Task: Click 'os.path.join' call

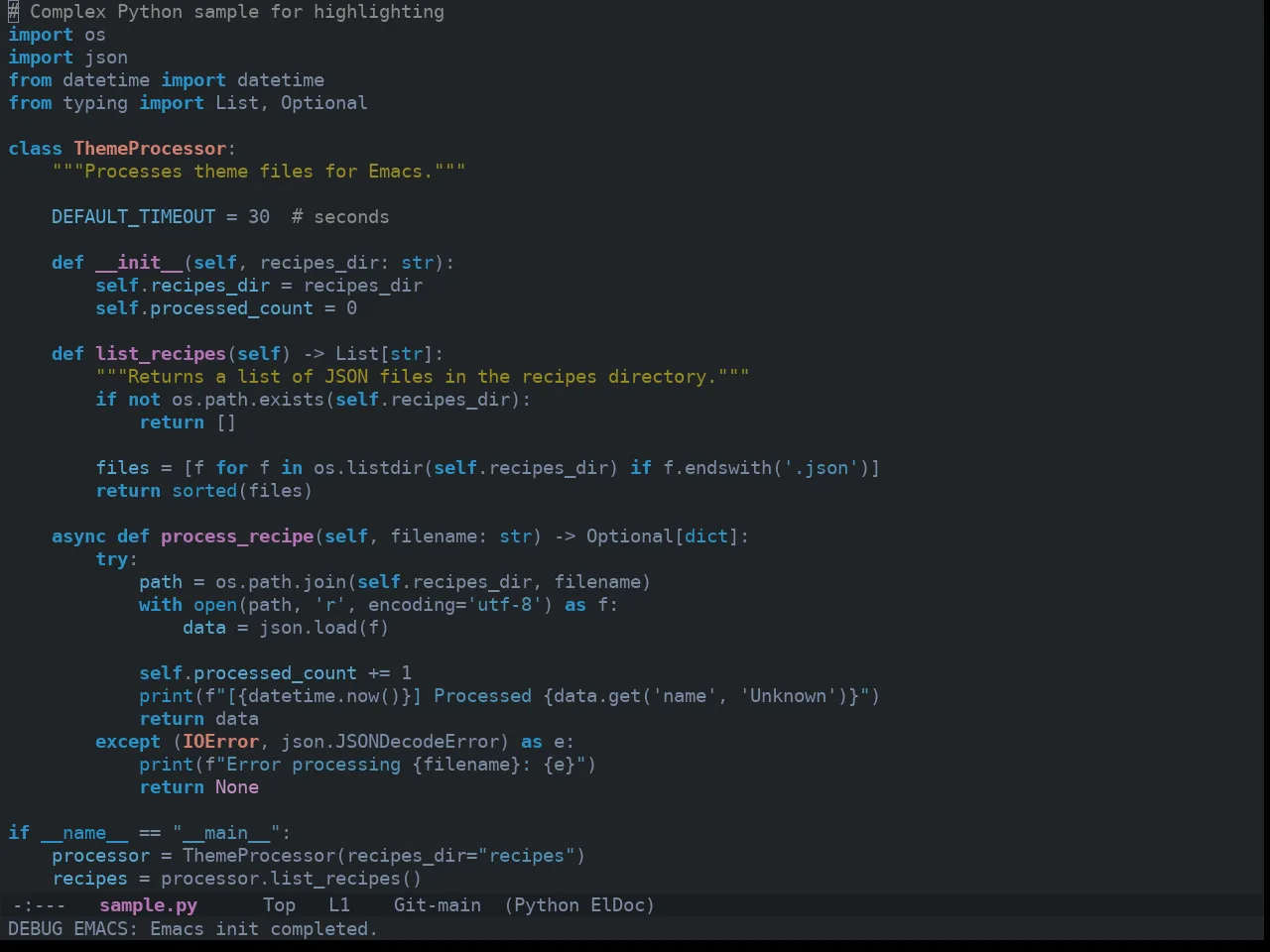Action: 281,582
